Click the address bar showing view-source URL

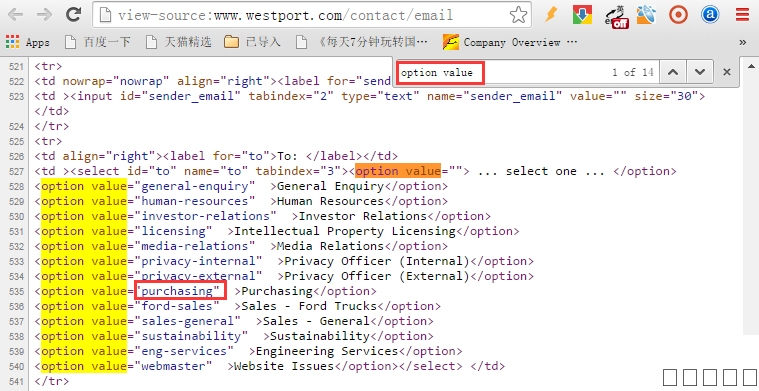300,15
